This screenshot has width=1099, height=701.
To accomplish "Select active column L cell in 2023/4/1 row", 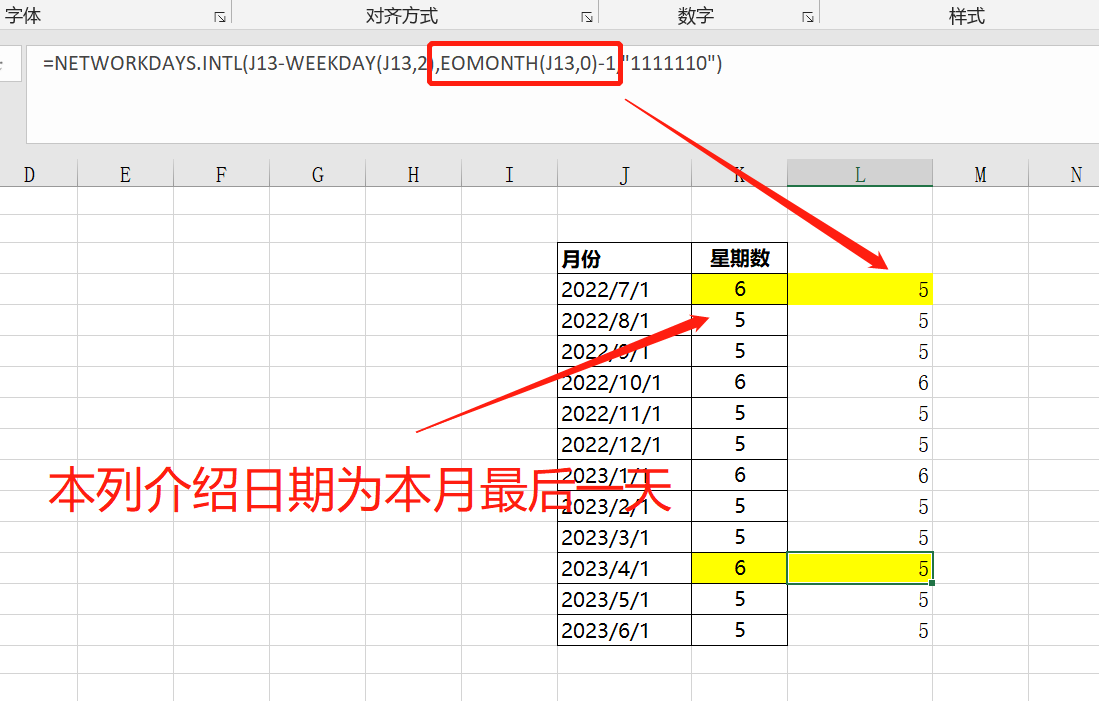I will coord(860,569).
